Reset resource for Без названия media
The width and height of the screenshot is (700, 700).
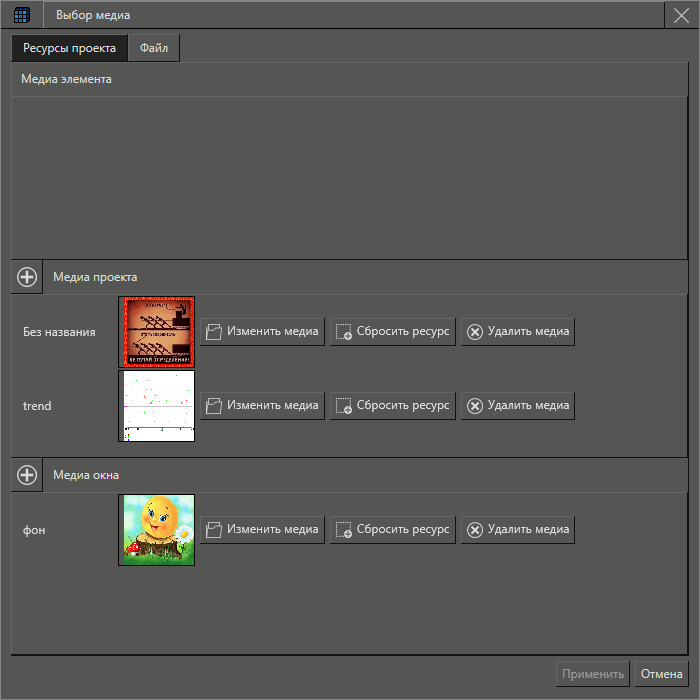(x=393, y=332)
